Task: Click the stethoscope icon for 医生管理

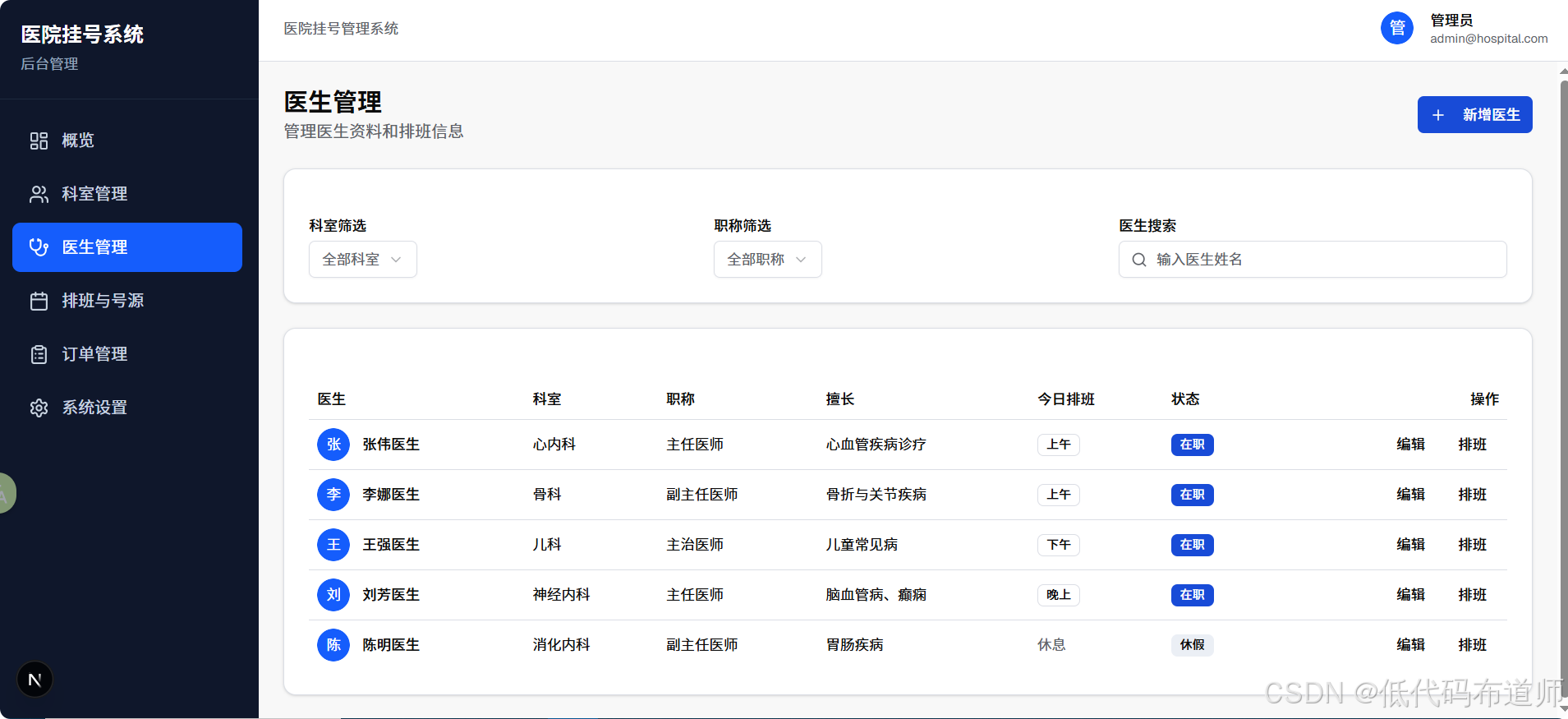Action: point(39,247)
